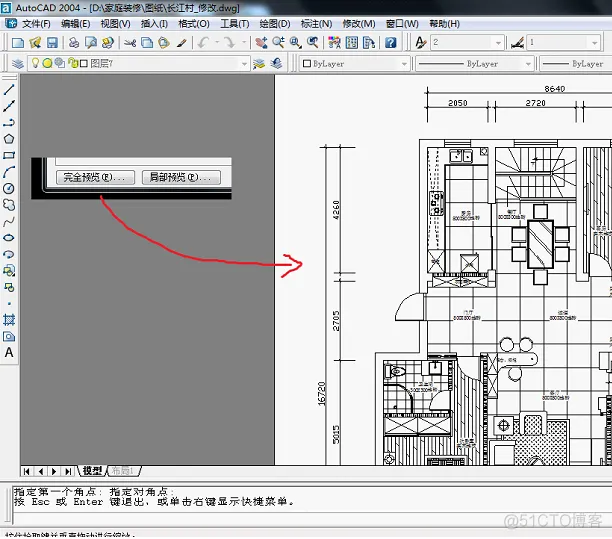Image resolution: width=612 pixels, height=539 pixels.
Task: Select the Spline tool
Action: [9, 221]
